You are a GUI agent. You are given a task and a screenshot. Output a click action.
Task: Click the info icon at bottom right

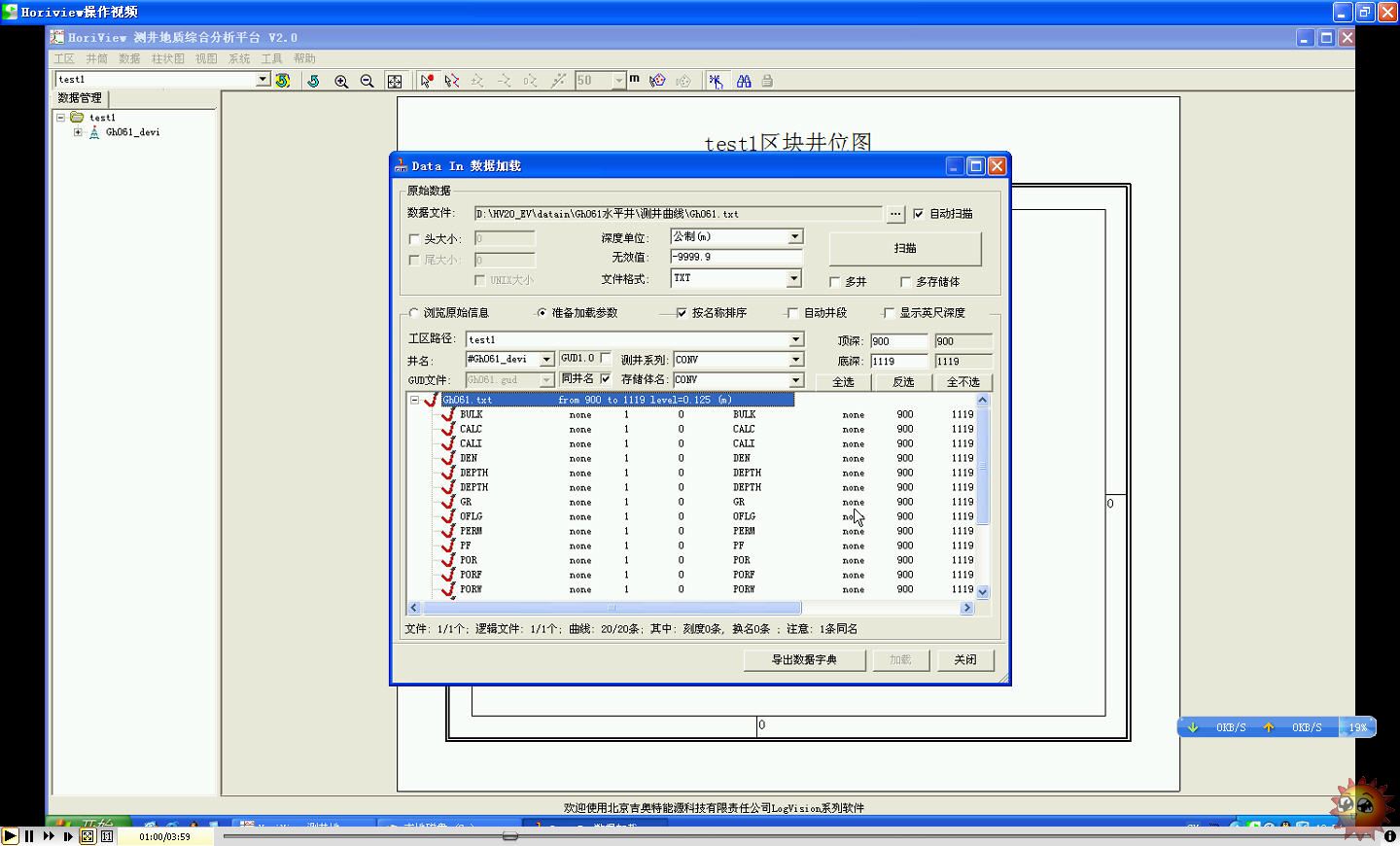tap(1390, 836)
